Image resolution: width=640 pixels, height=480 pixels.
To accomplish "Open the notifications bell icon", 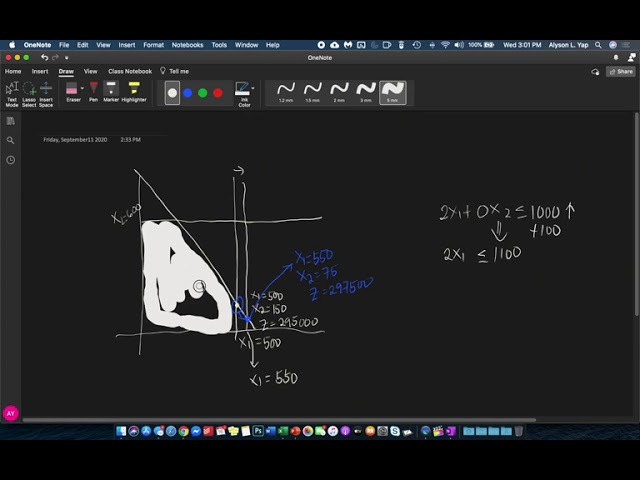I will [x=616, y=58].
